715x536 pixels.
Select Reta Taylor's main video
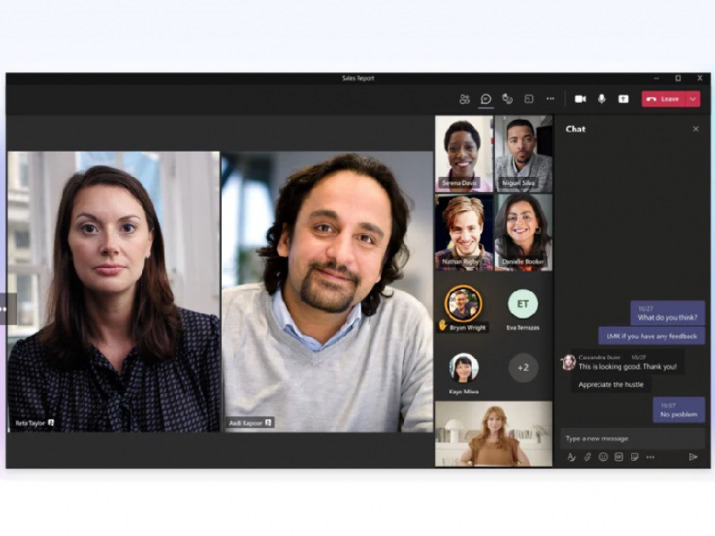(x=114, y=292)
